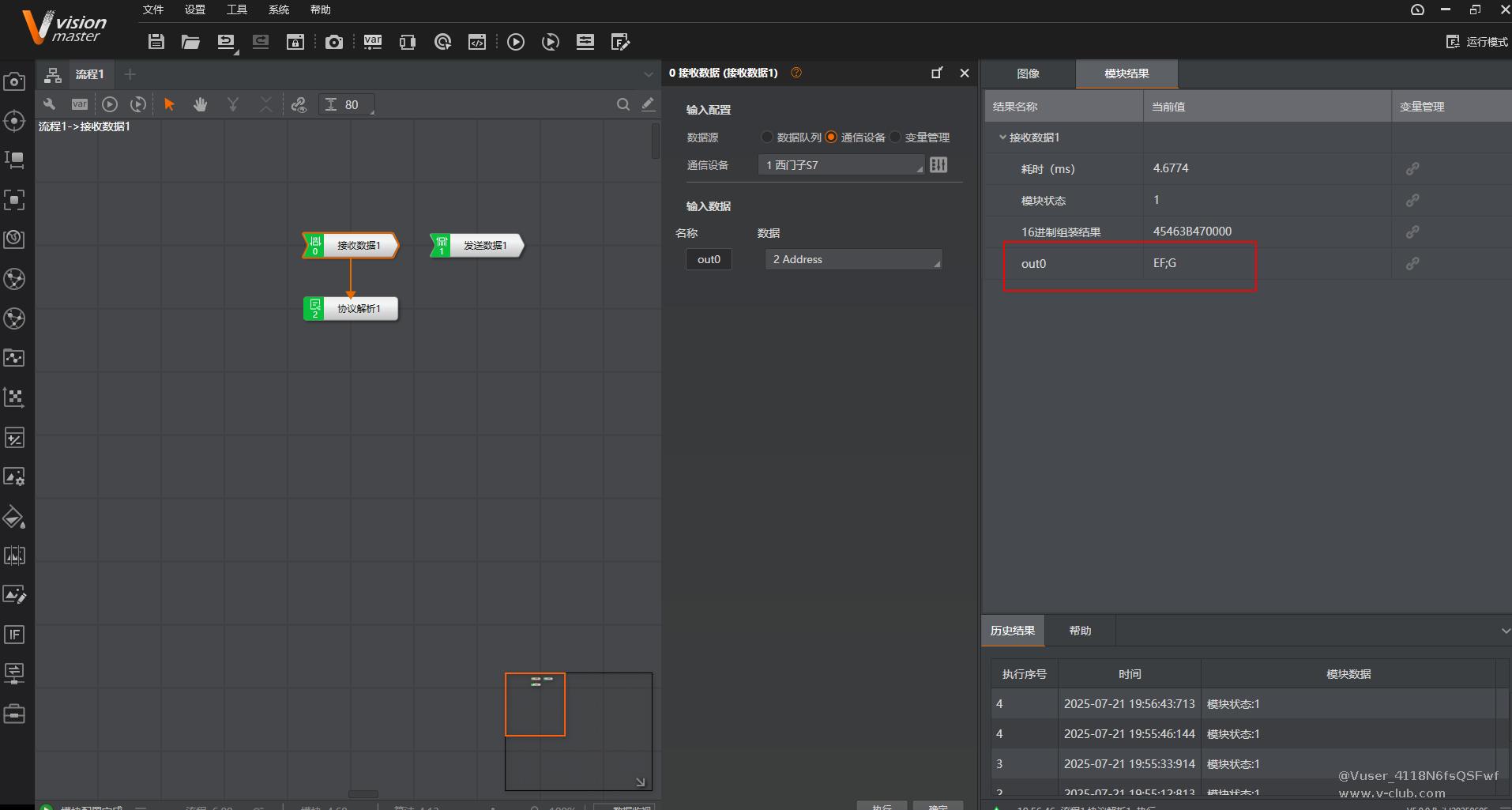Select the 协议解析1 module node

point(351,308)
